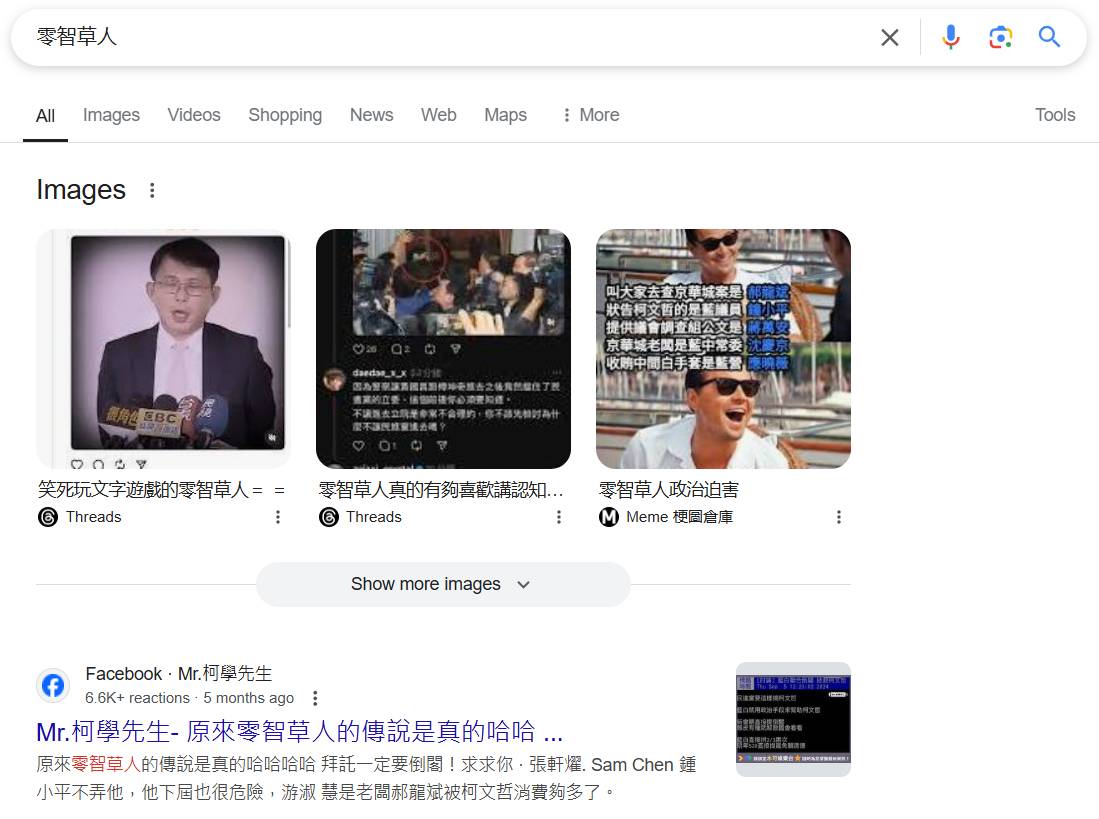Open three-dot options beside Images heading

pyautogui.click(x=152, y=190)
